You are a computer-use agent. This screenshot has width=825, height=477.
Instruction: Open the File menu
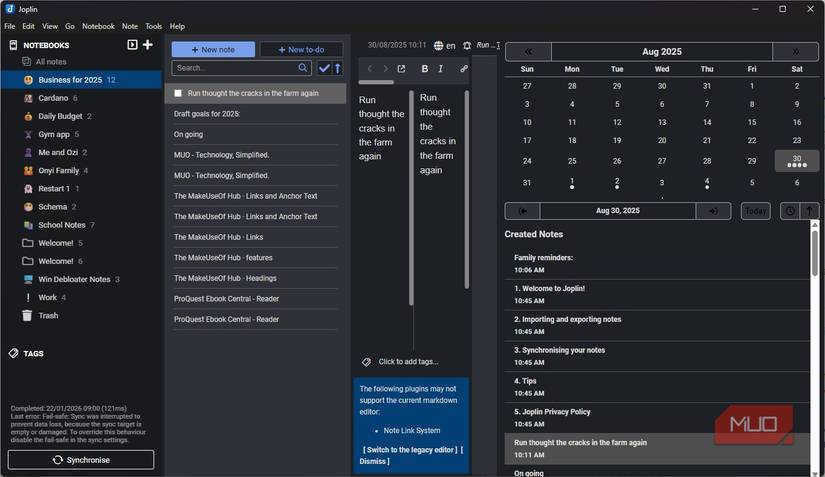[9, 26]
